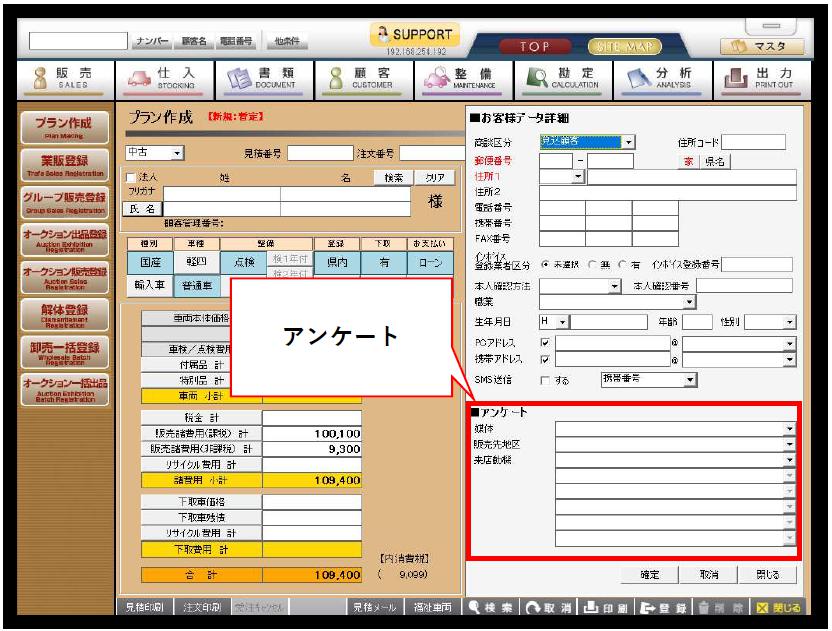Viewport: 832px width, 631px height.
Task: Toggle the 携帯アドレス checkbox
Action: tap(544, 359)
